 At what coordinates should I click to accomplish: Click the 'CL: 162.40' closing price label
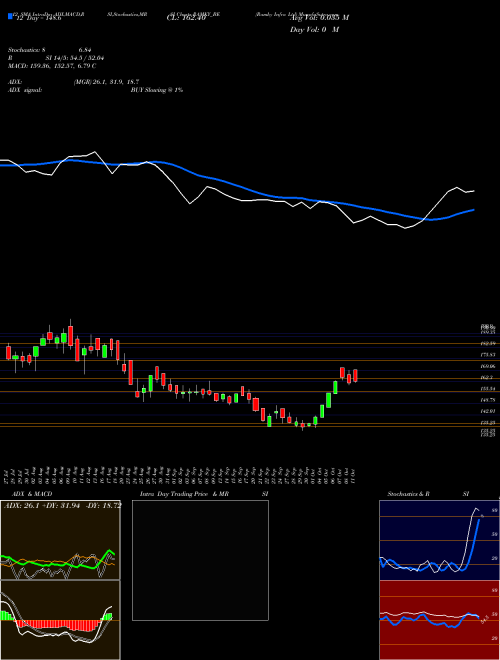(186, 18)
